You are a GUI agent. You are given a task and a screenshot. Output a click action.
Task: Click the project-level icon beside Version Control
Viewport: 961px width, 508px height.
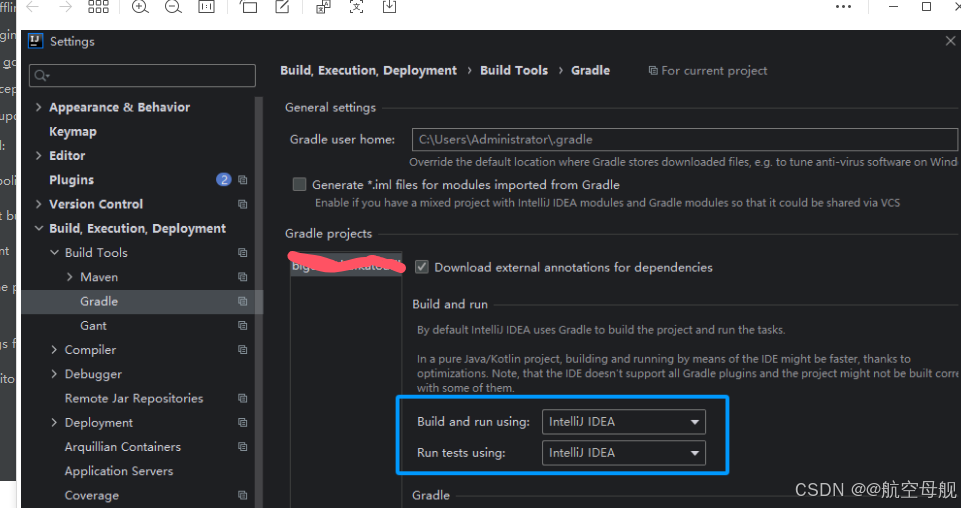tap(243, 204)
